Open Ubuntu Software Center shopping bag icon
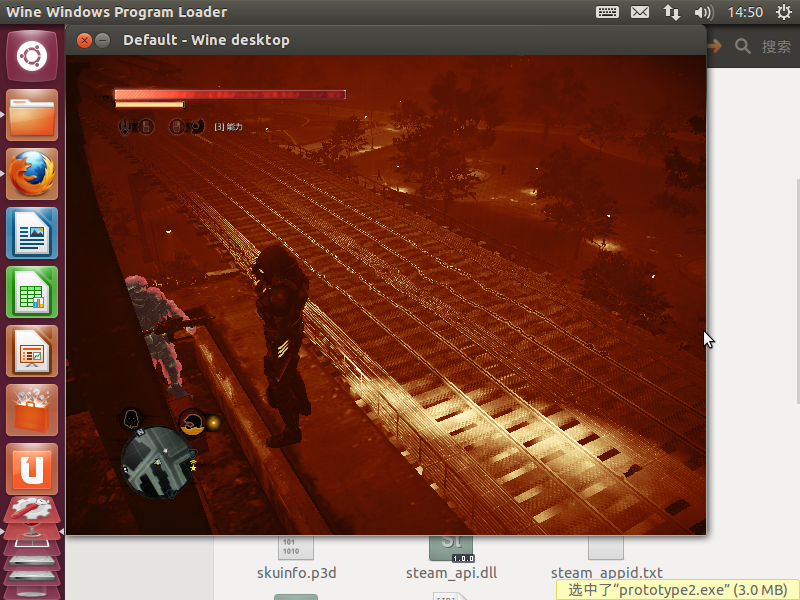 click(32, 411)
